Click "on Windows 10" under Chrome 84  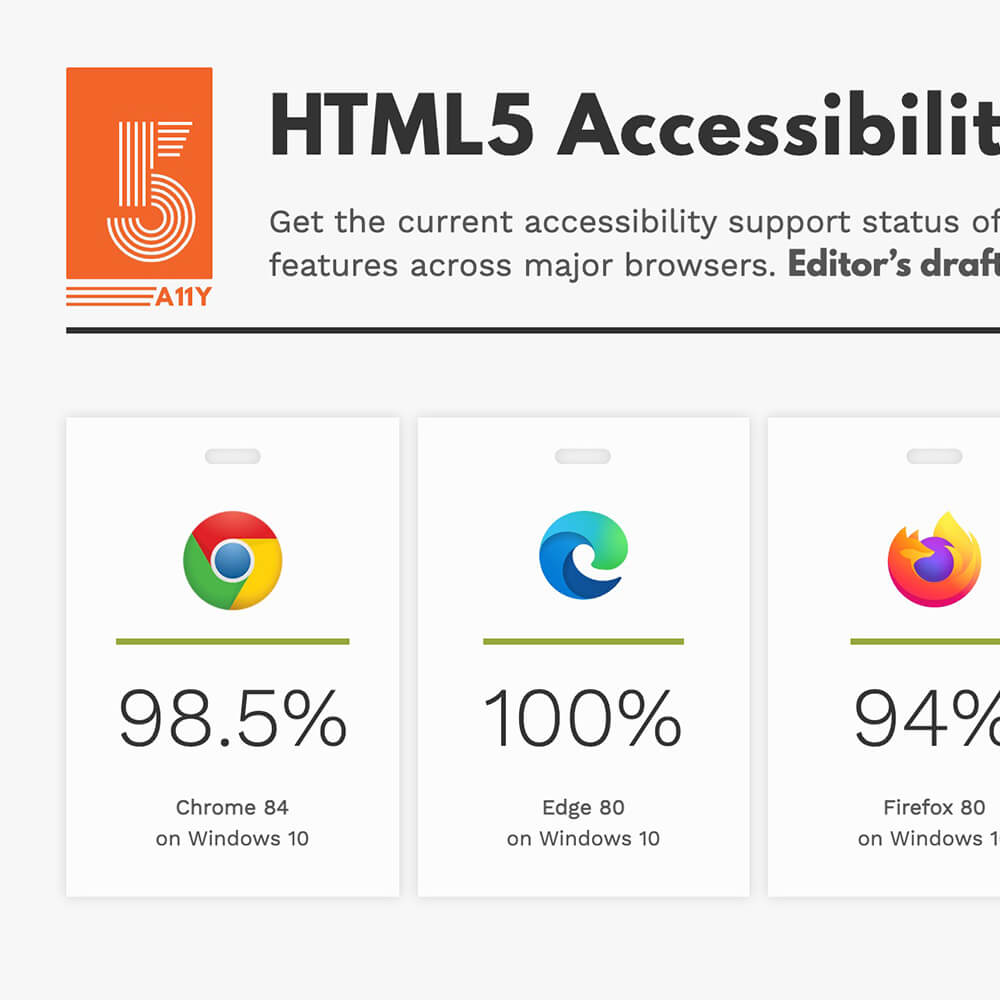(232, 838)
